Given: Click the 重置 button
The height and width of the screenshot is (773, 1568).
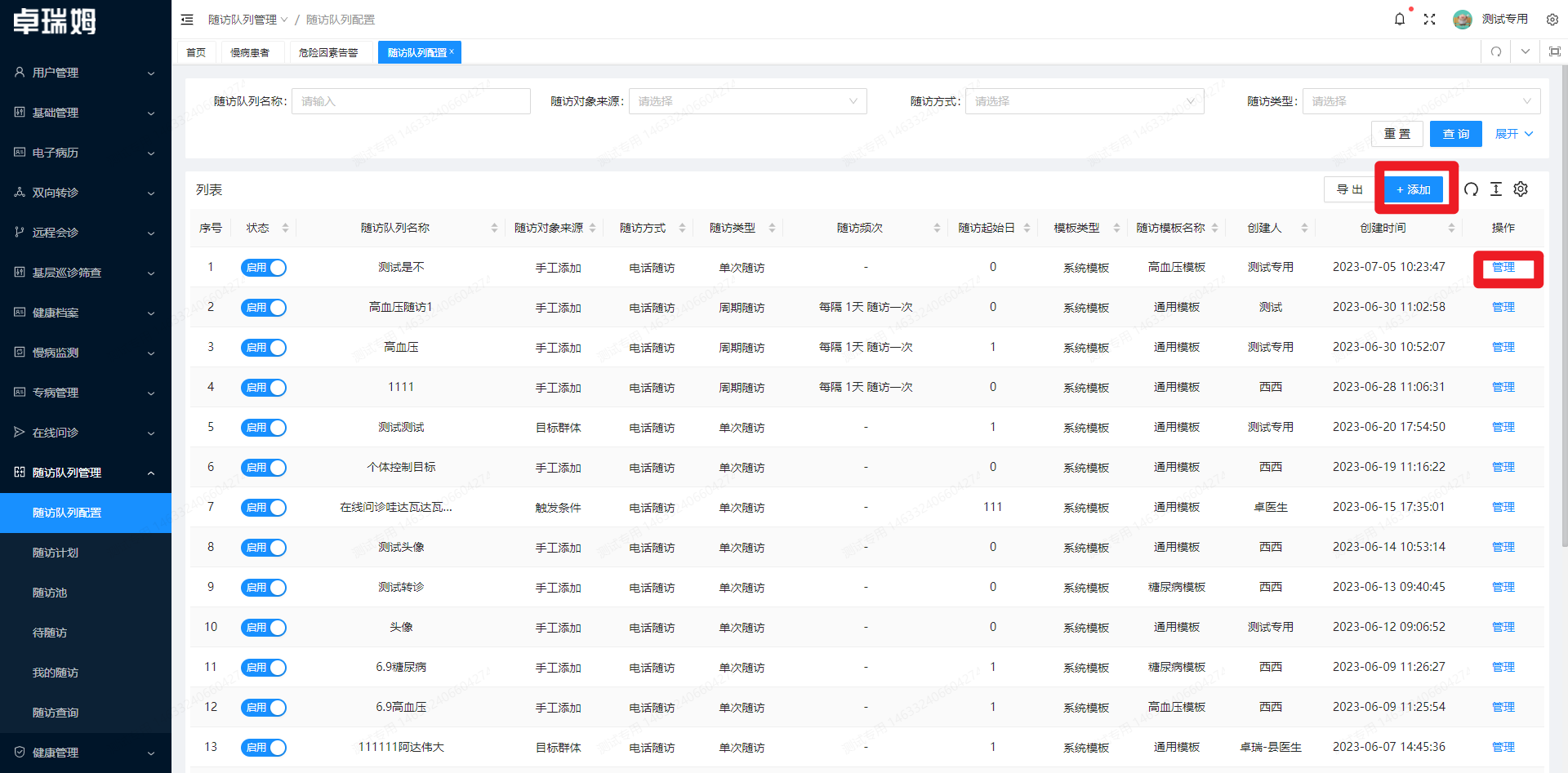Looking at the screenshot, I should tap(1397, 134).
